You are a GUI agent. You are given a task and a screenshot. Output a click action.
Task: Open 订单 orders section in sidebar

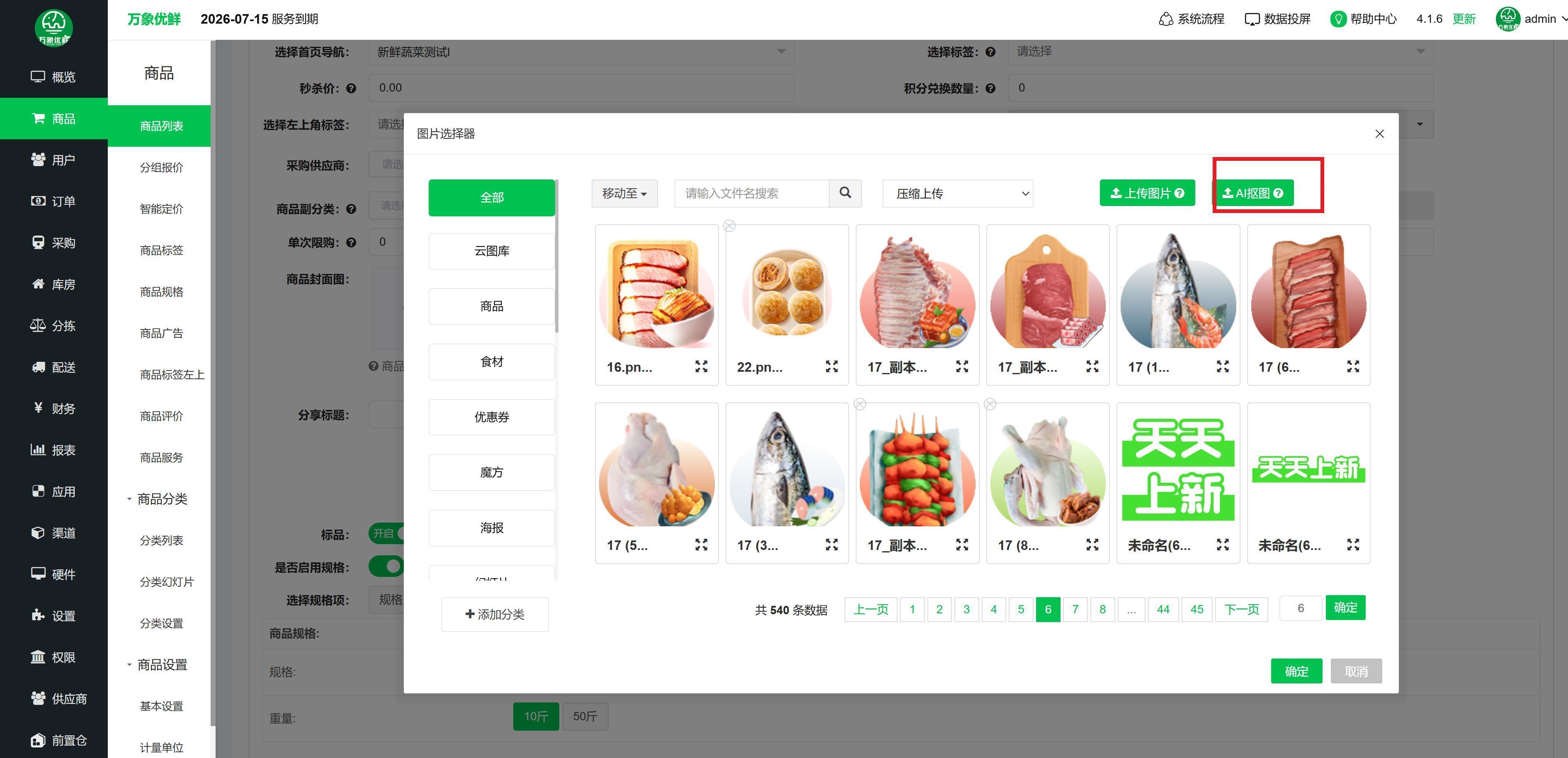click(53, 201)
